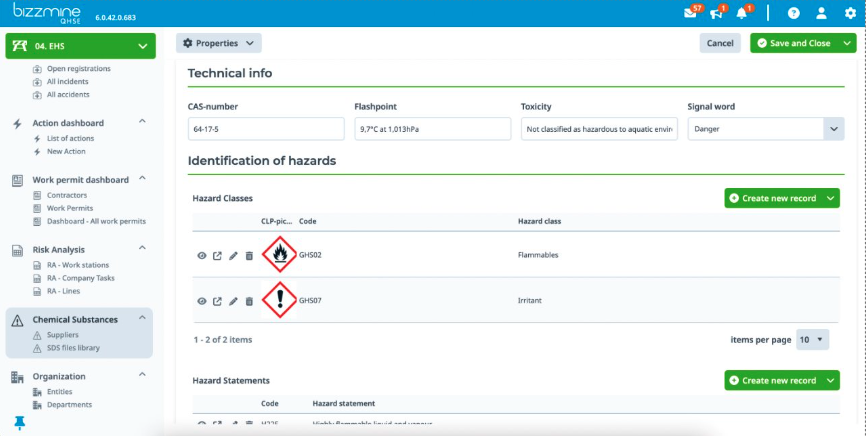View the GHS02 record eye icon

pyautogui.click(x=202, y=256)
